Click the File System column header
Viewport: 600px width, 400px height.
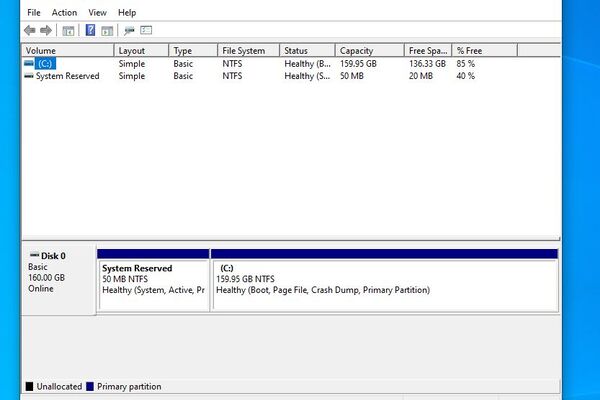click(x=247, y=50)
